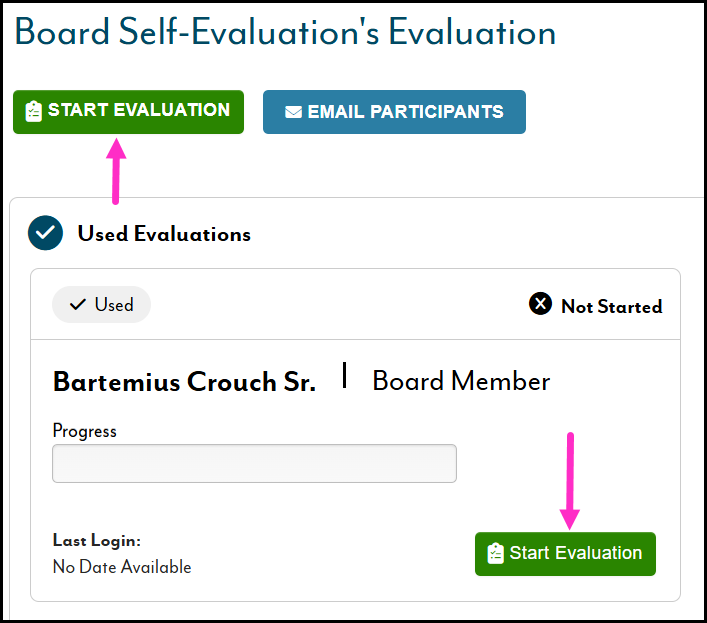Viewport: 707px width, 623px height.
Task: Collapse the Used Evaluations section heading
Action: click(164, 234)
